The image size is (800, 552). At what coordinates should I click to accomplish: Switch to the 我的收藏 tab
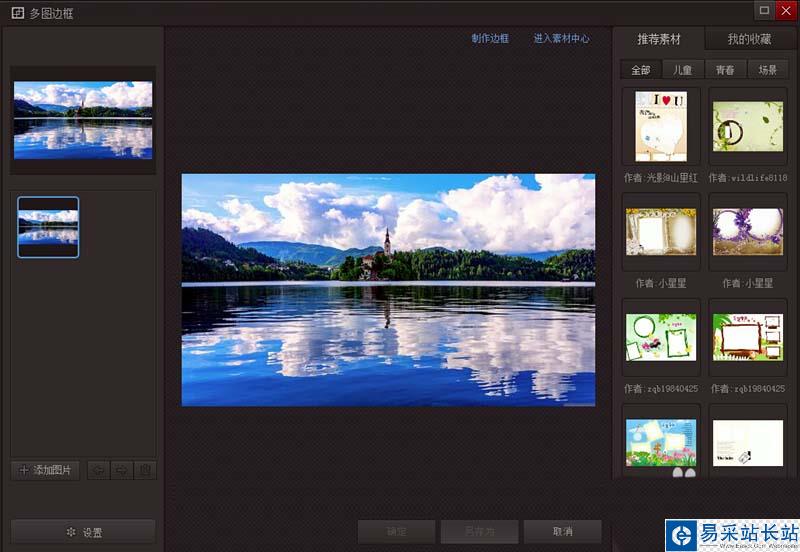point(749,39)
